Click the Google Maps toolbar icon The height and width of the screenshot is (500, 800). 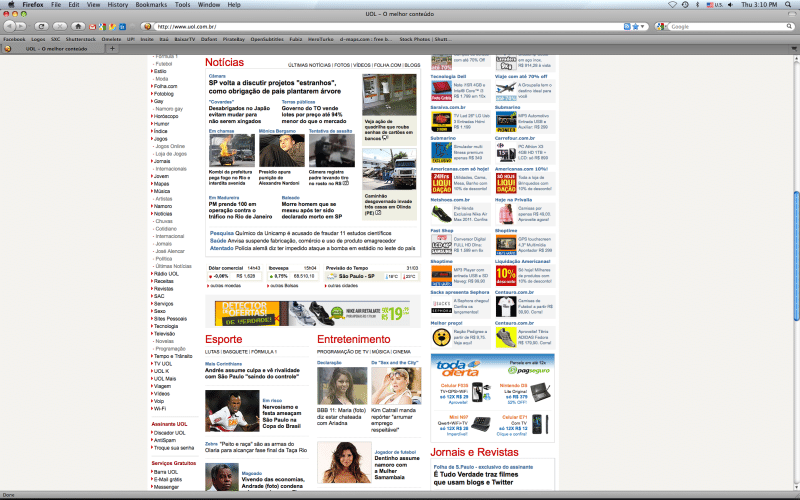click(x=113, y=27)
